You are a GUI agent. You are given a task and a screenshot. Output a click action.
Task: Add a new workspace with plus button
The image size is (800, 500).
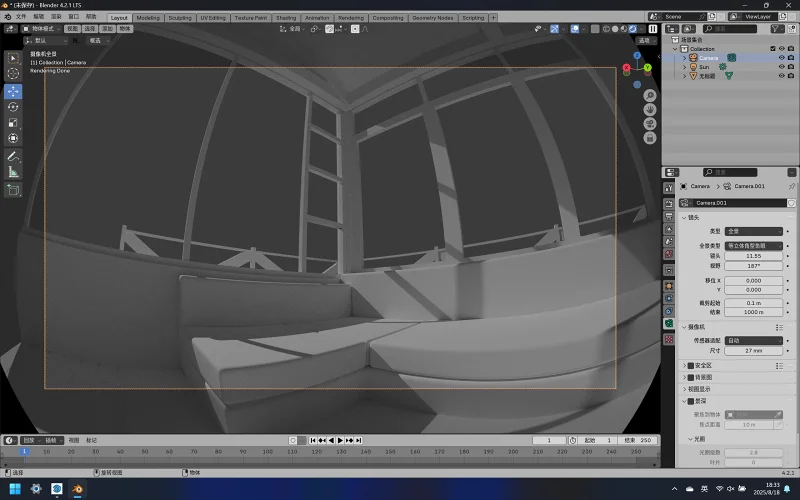click(x=493, y=18)
